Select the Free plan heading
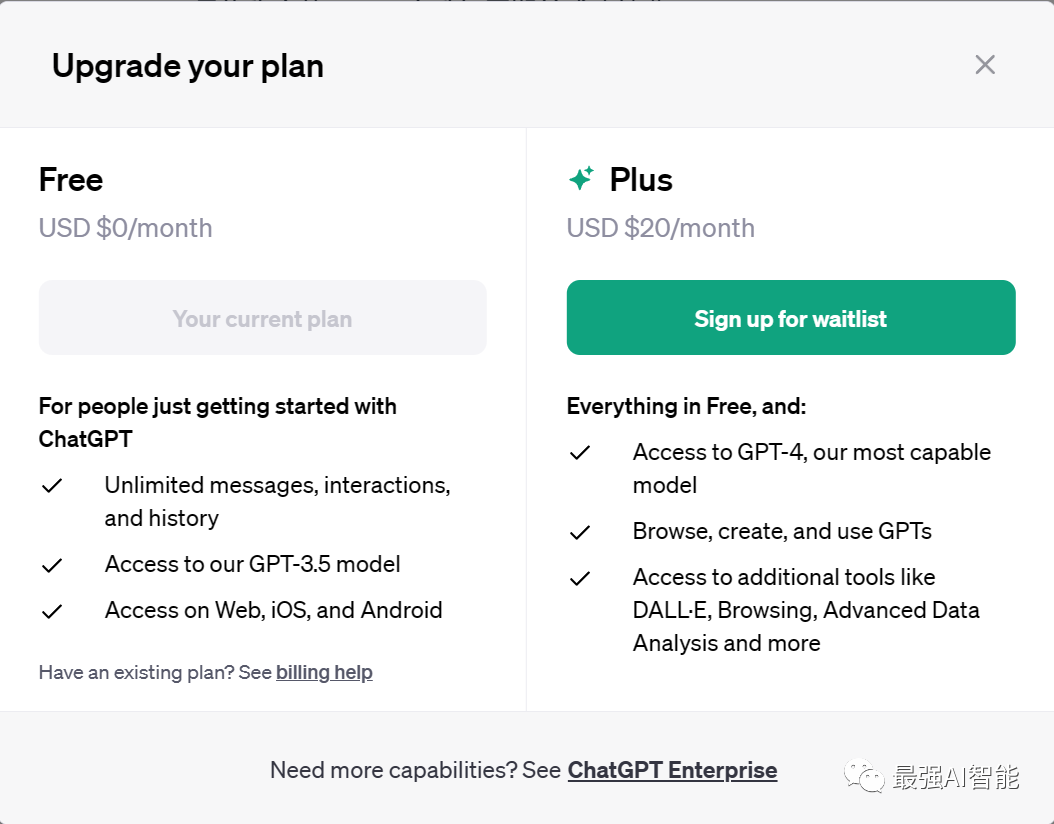 (x=71, y=180)
